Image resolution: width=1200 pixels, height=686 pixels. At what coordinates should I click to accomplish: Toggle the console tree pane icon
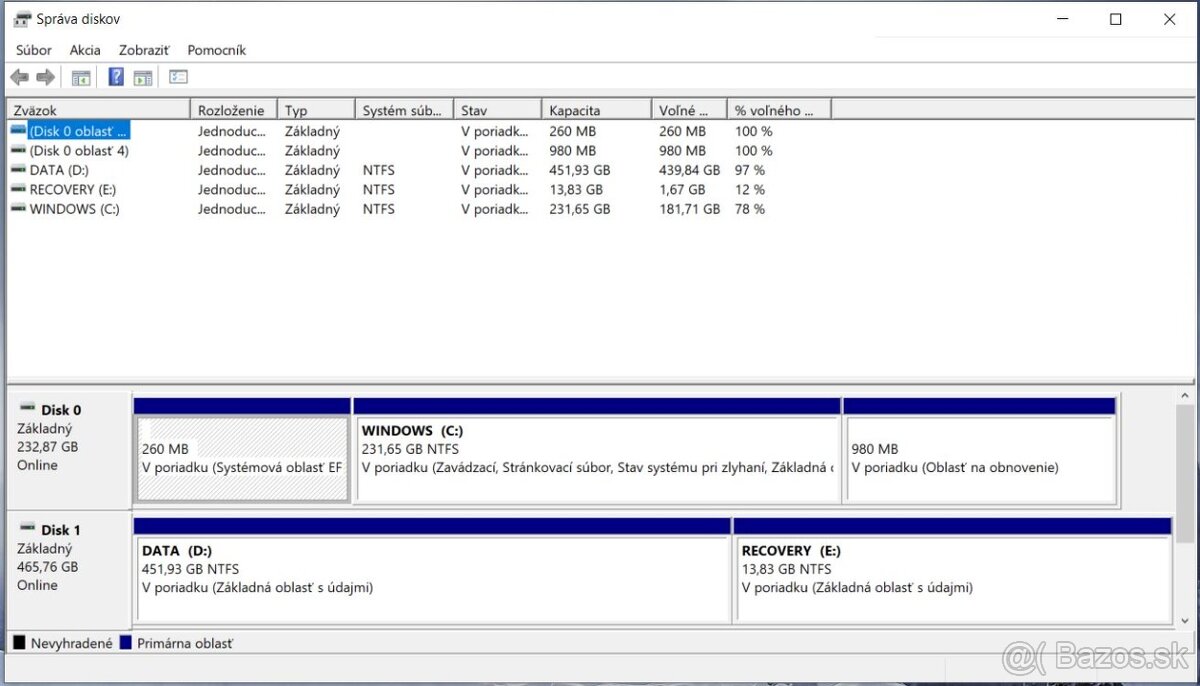(81, 76)
